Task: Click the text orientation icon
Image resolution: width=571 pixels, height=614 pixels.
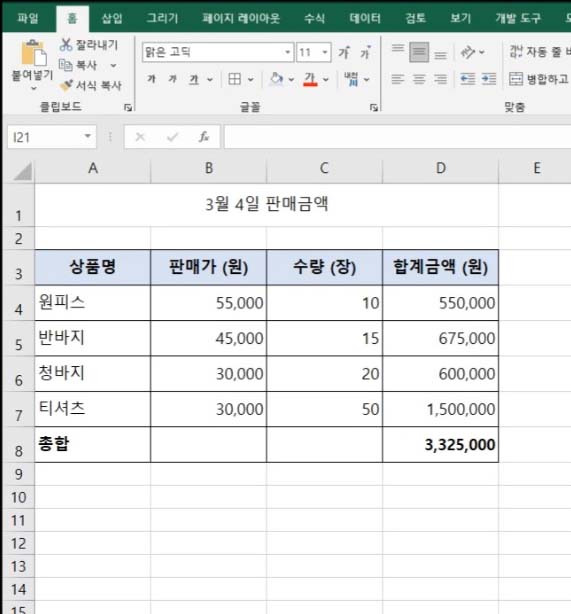Action: click(x=468, y=52)
